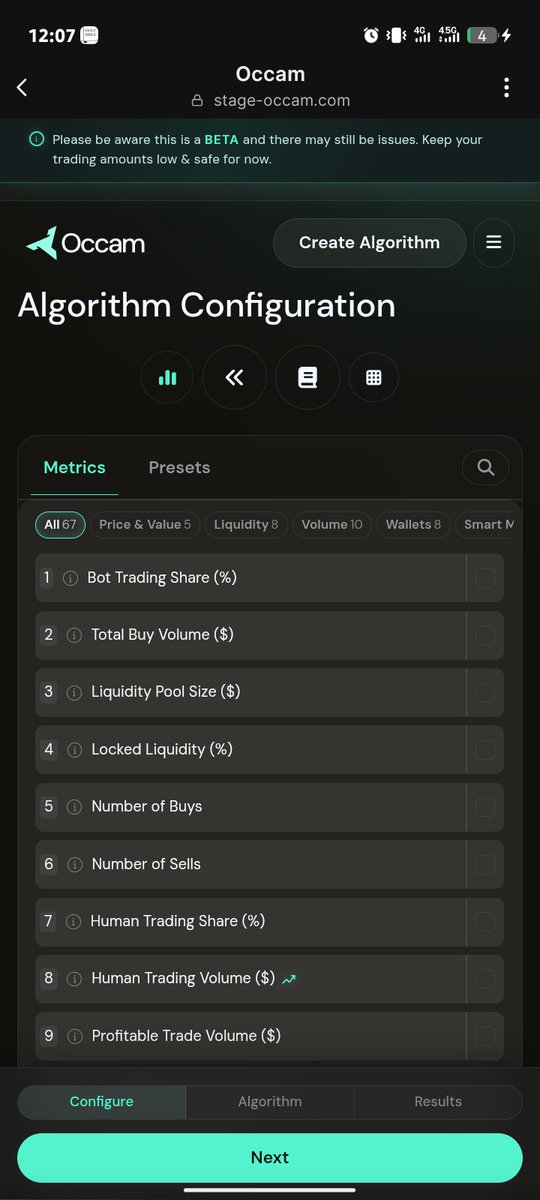Image resolution: width=540 pixels, height=1200 pixels.
Task: Click the Algorithm Configuration heading
Action: pos(206,305)
